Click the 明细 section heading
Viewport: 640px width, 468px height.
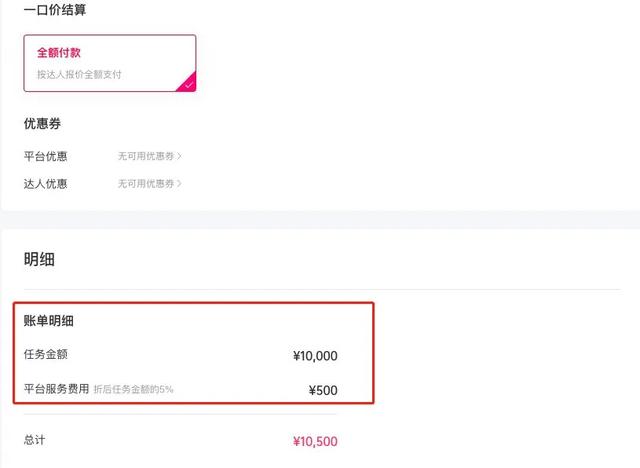(39, 259)
